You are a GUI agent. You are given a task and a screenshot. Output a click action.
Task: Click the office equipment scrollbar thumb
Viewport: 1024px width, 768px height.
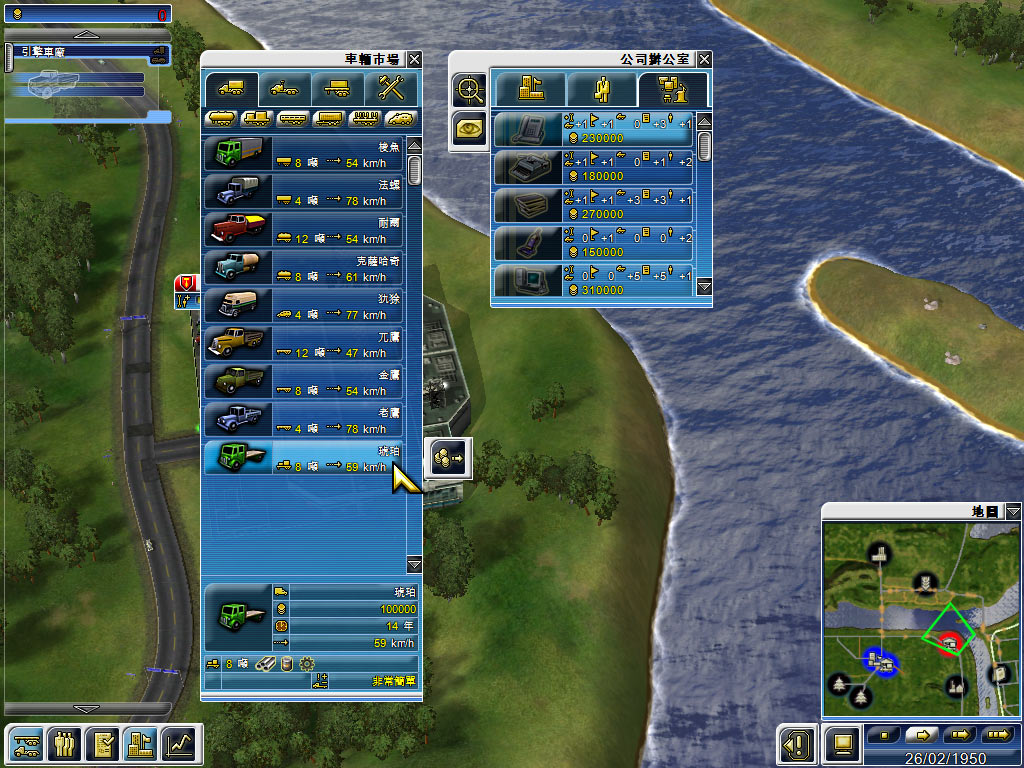point(704,146)
